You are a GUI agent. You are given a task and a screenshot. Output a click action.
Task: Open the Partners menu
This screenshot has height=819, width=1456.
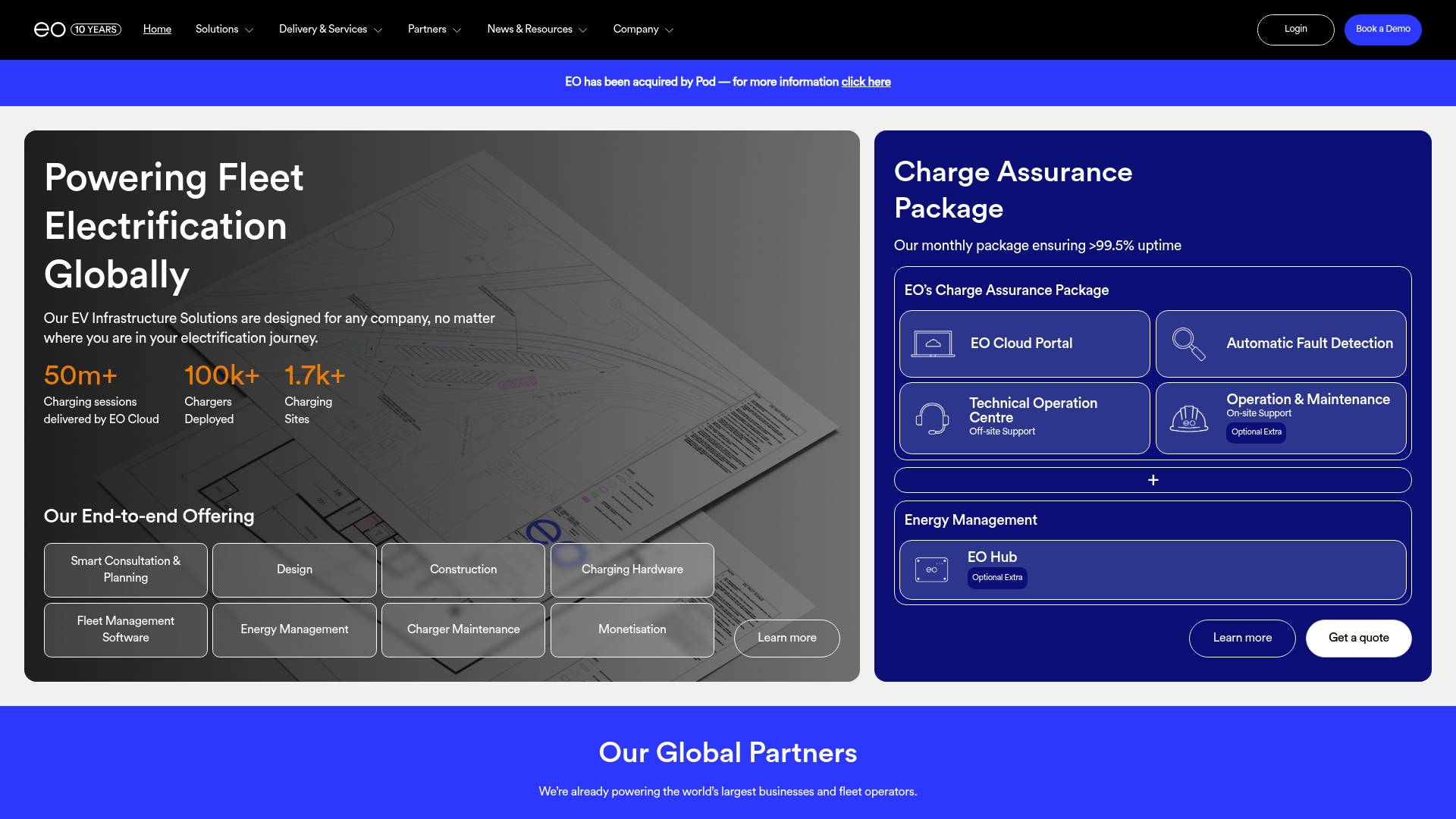[427, 29]
